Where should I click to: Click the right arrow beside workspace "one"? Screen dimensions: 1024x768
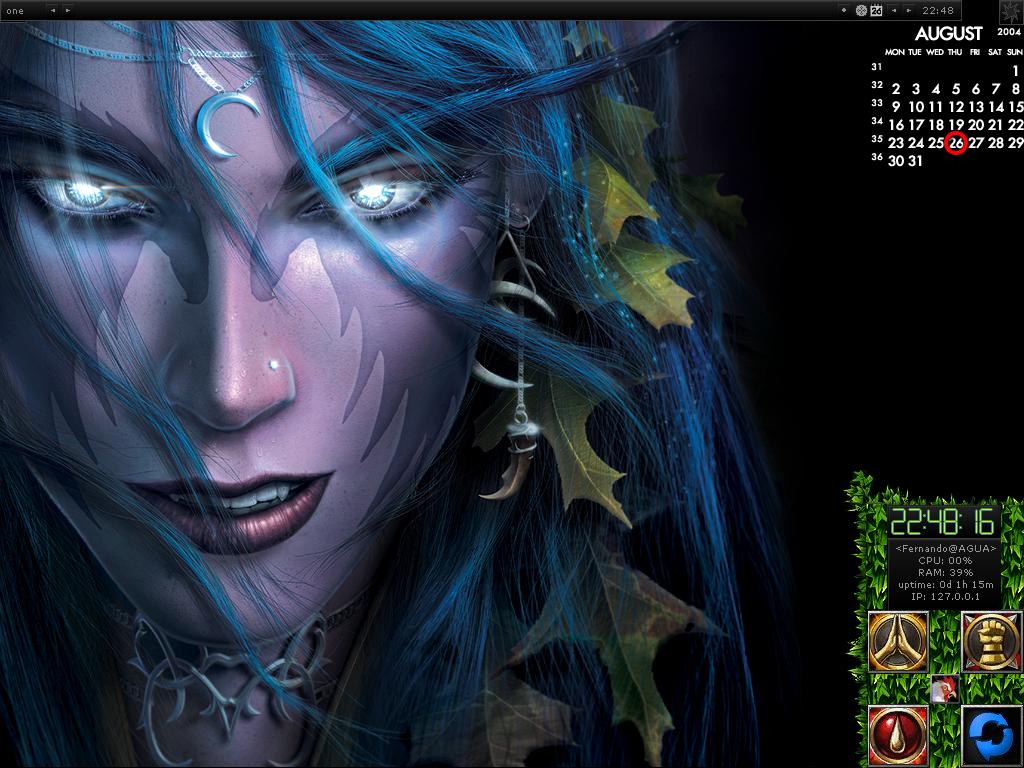click(67, 10)
